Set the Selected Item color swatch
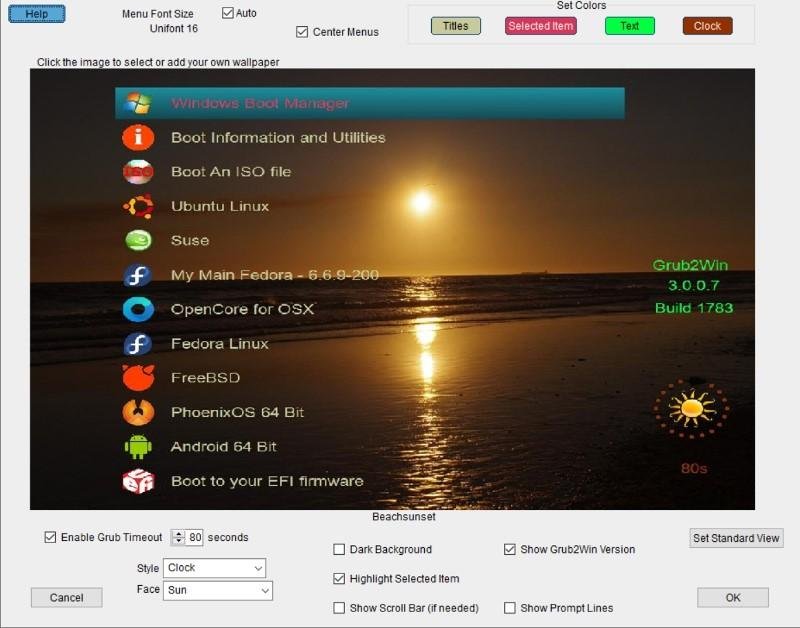The image size is (800, 628). [541, 26]
